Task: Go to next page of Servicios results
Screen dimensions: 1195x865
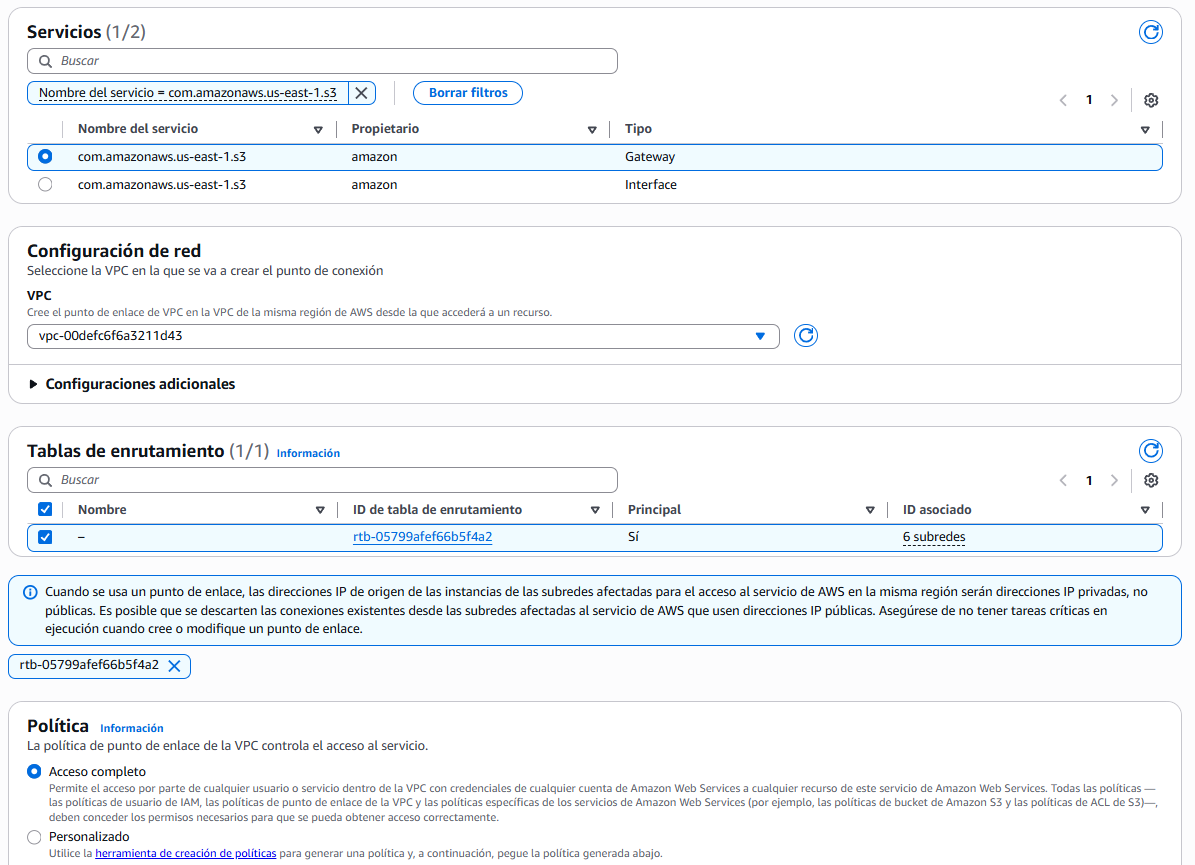Action: (1114, 100)
